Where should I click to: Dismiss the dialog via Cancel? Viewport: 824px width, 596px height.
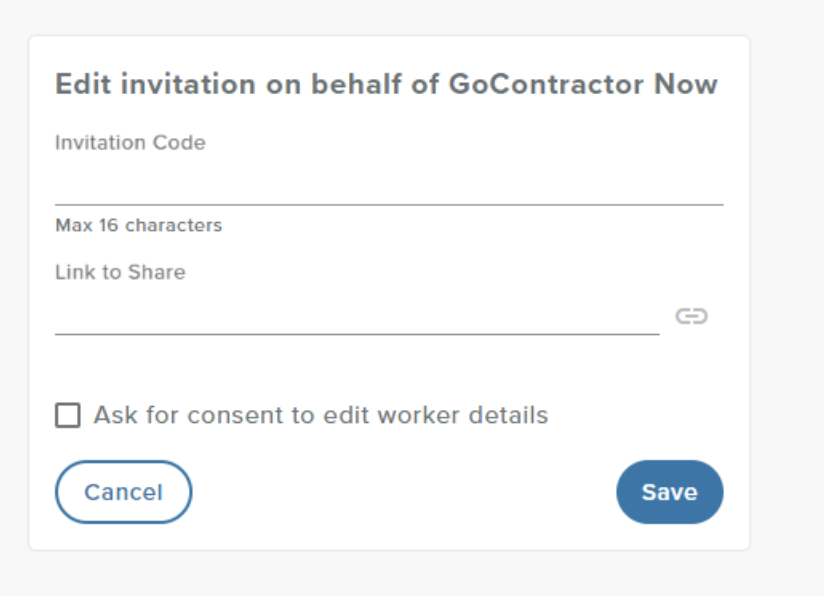[123, 491]
